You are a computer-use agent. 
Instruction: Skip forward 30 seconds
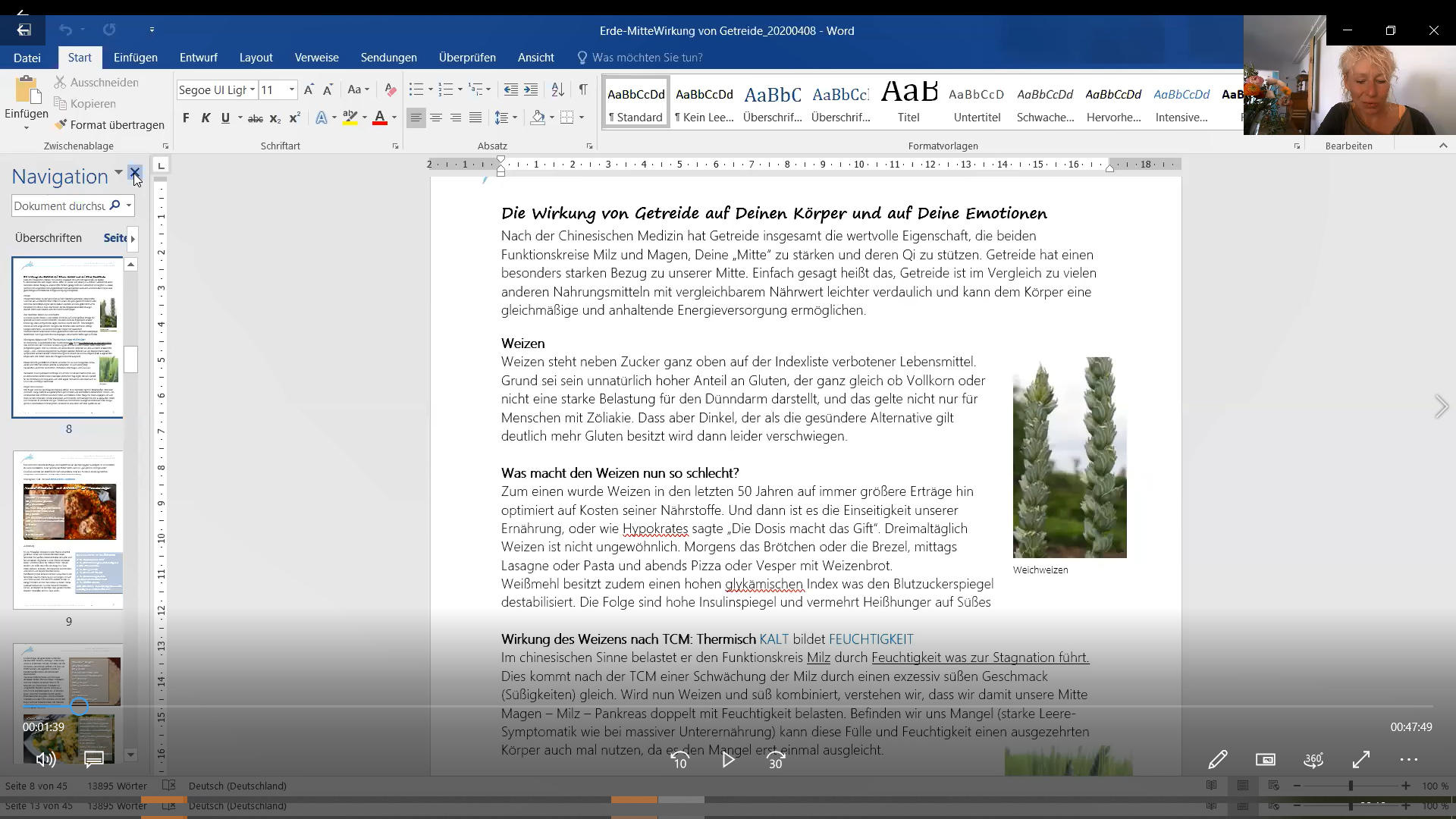776,760
